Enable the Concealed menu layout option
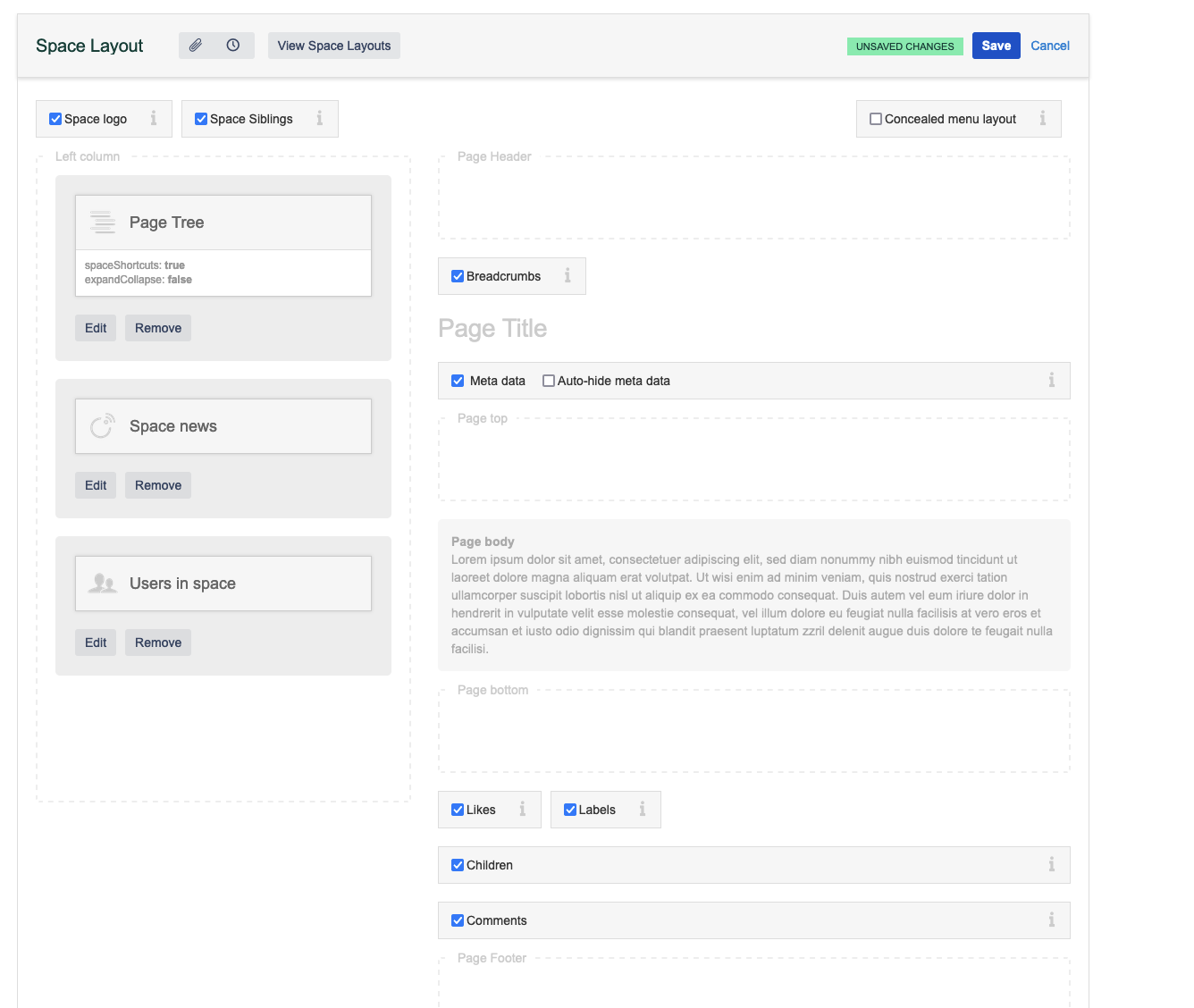This screenshot has width=1194, height=1008. 876,118
